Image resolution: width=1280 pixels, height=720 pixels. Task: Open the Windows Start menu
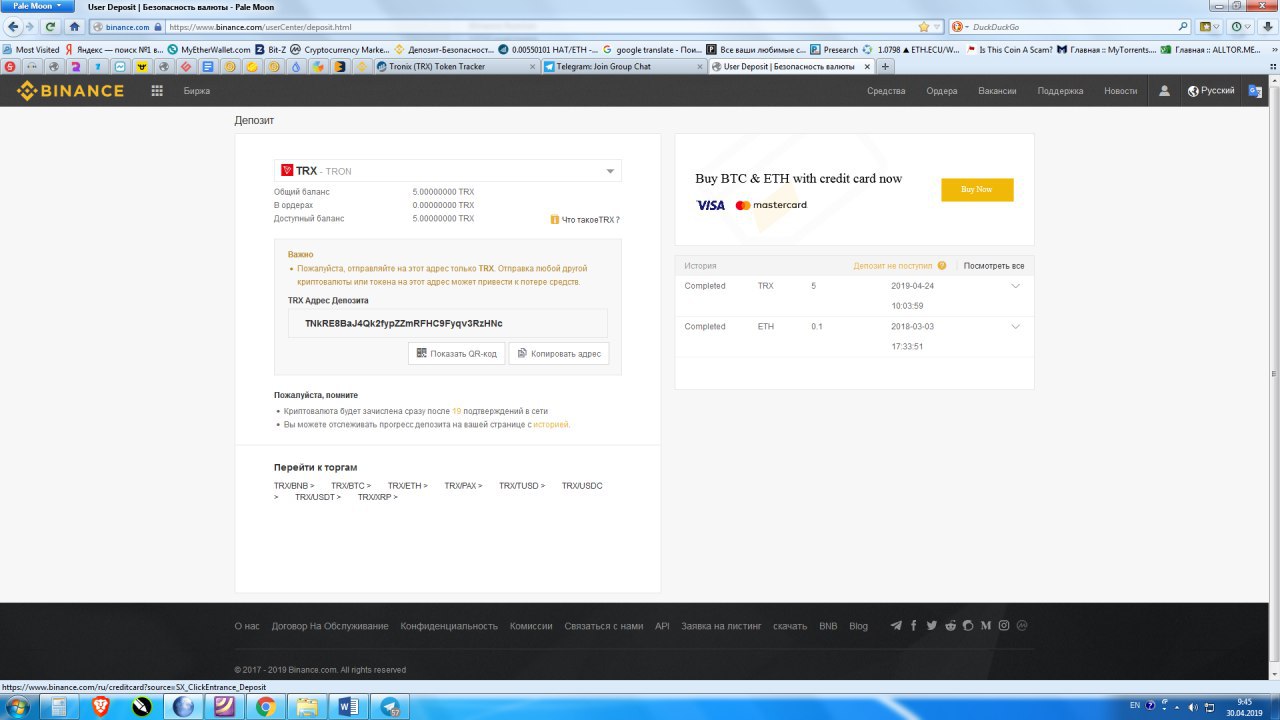18,707
